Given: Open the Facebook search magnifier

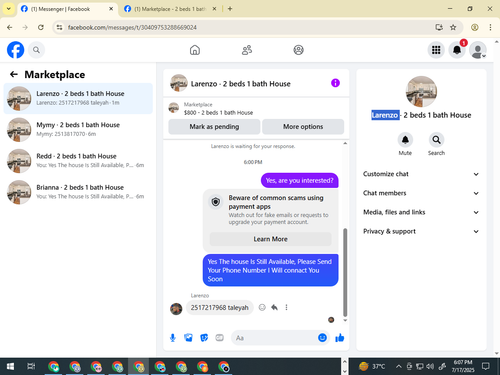Looking at the screenshot, I should 36,50.
